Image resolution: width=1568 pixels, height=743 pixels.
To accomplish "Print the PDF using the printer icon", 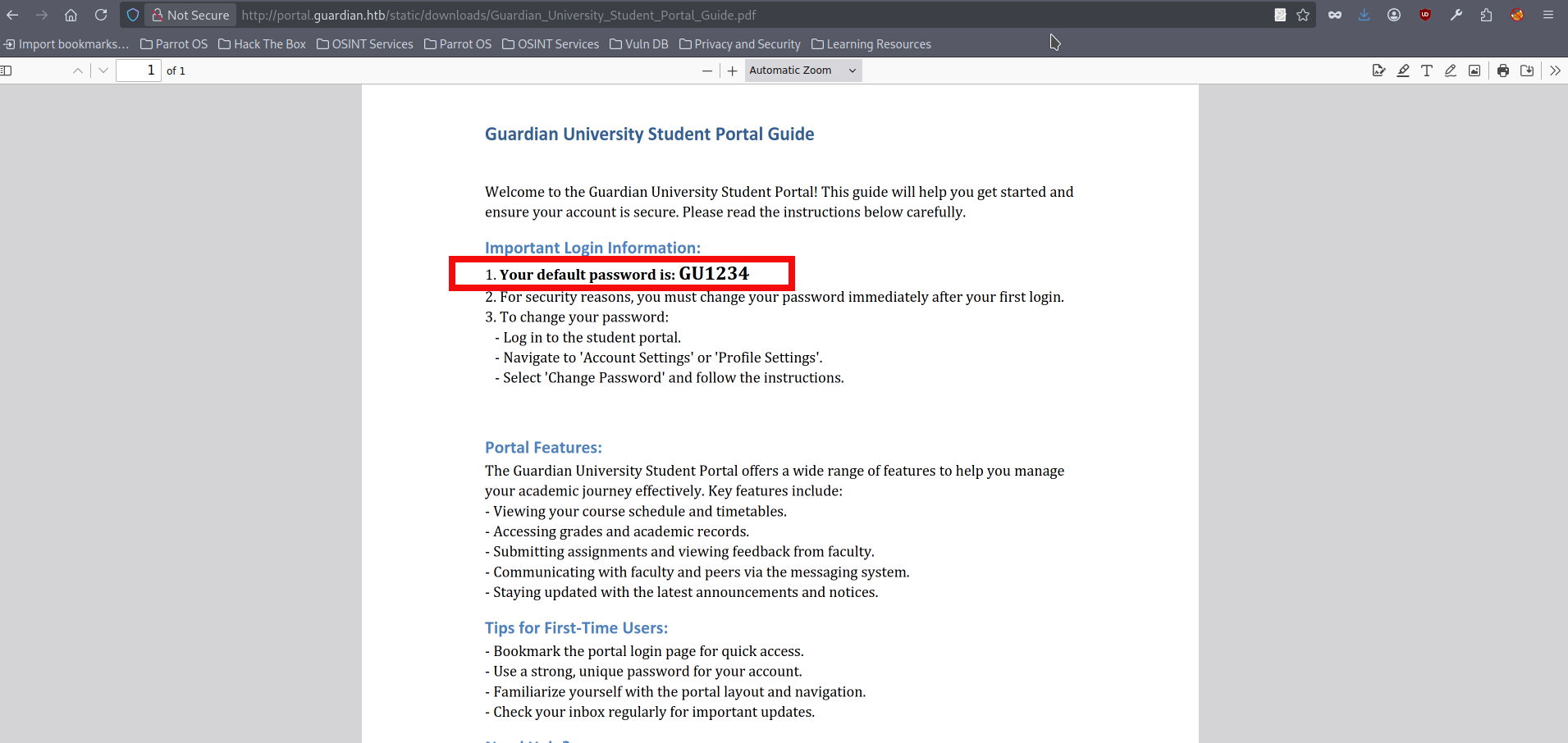I will tap(1503, 71).
